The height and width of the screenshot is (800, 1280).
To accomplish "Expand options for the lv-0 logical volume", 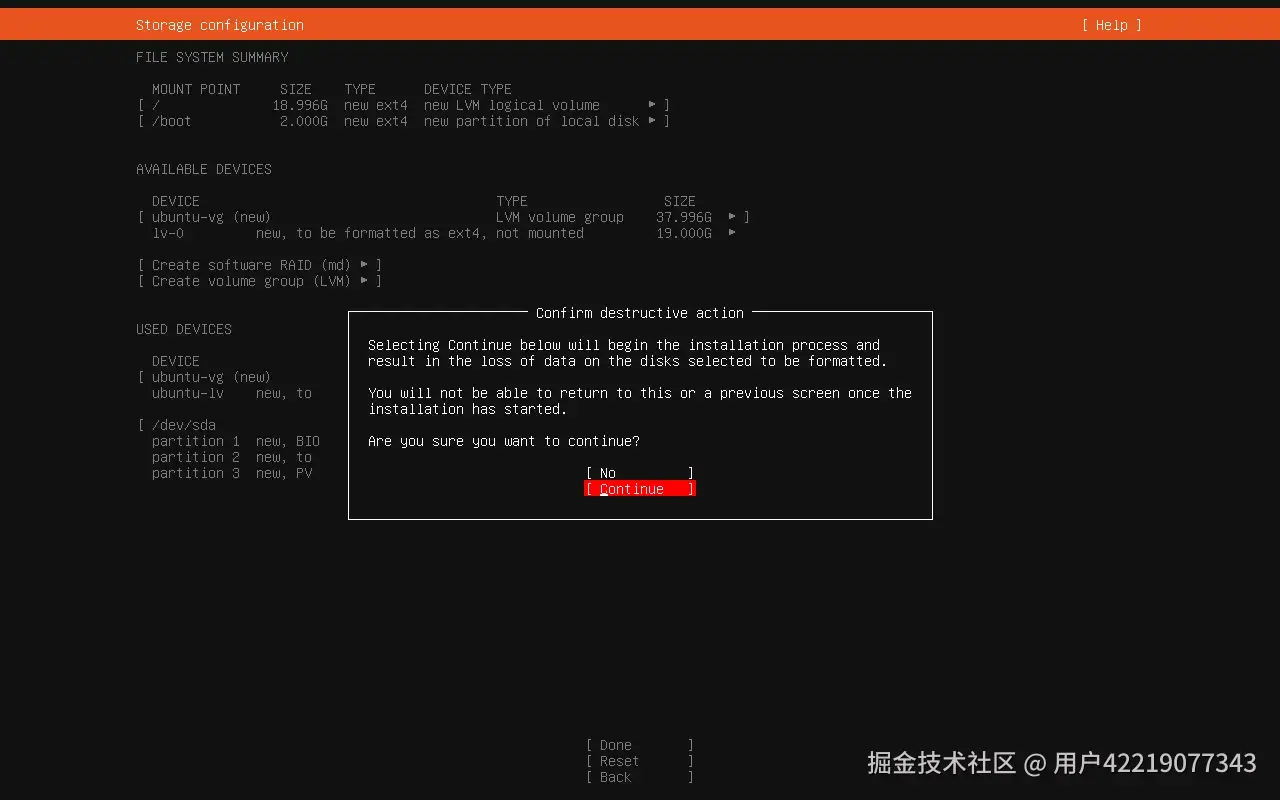I will click(732, 232).
